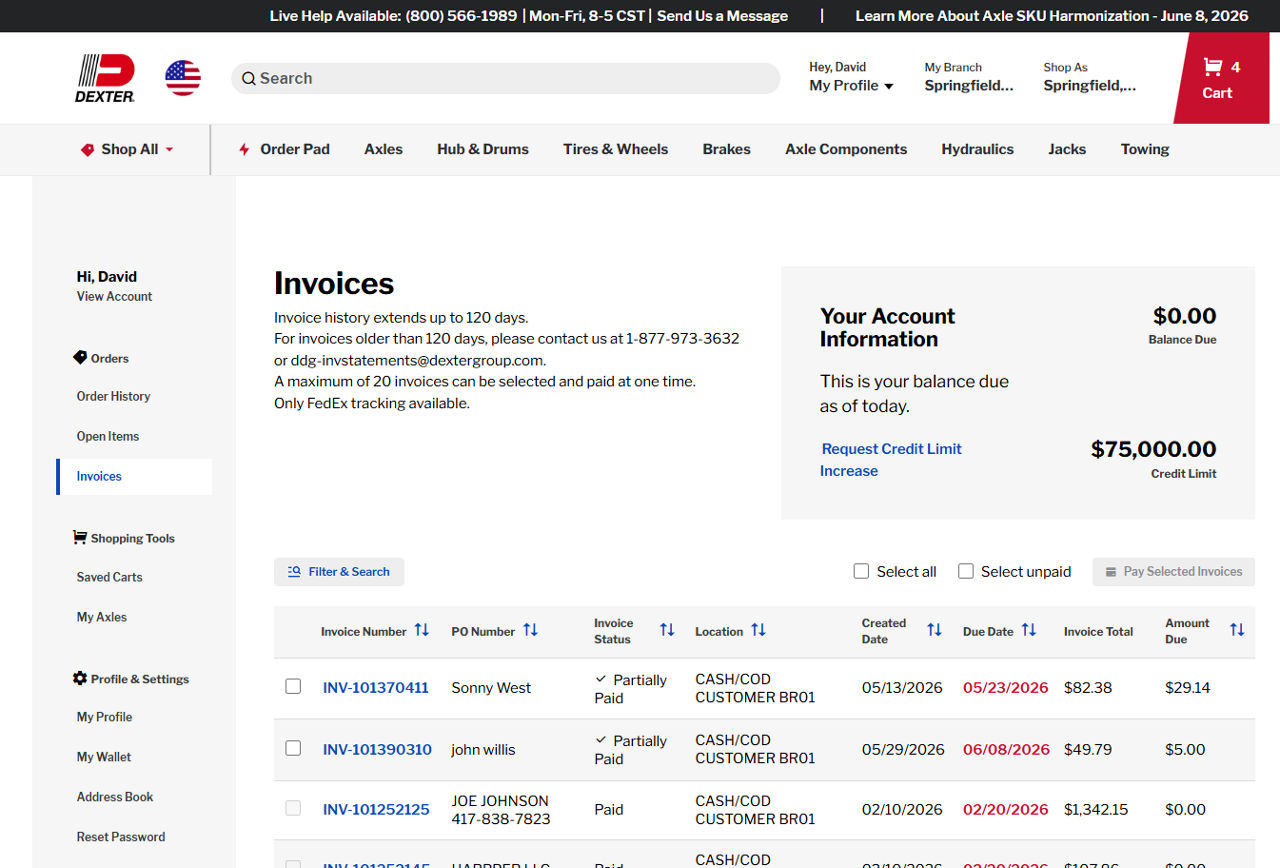Sort by Created Date arrows
The image size is (1280, 868).
tap(934, 630)
